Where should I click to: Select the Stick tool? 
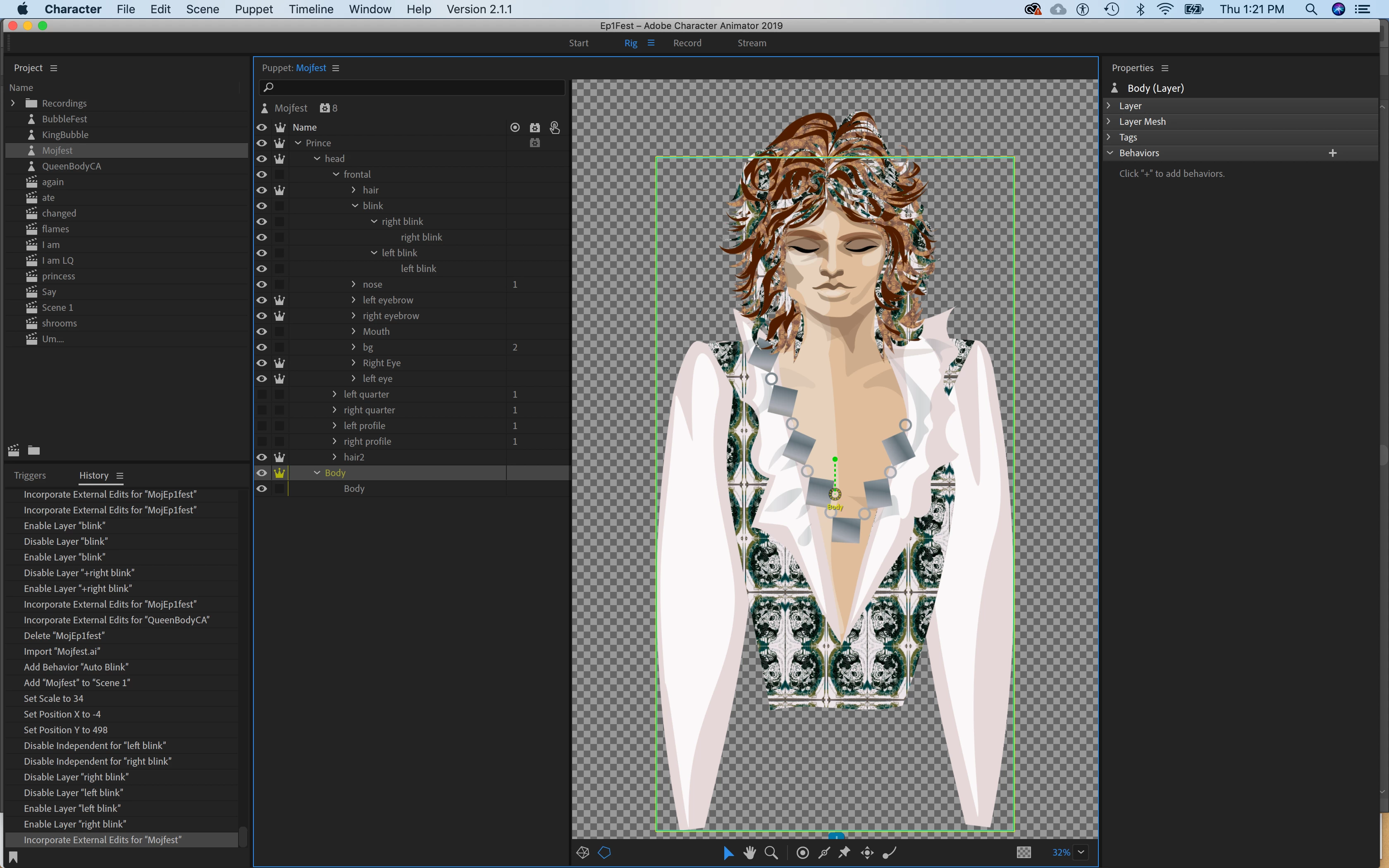point(823,852)
